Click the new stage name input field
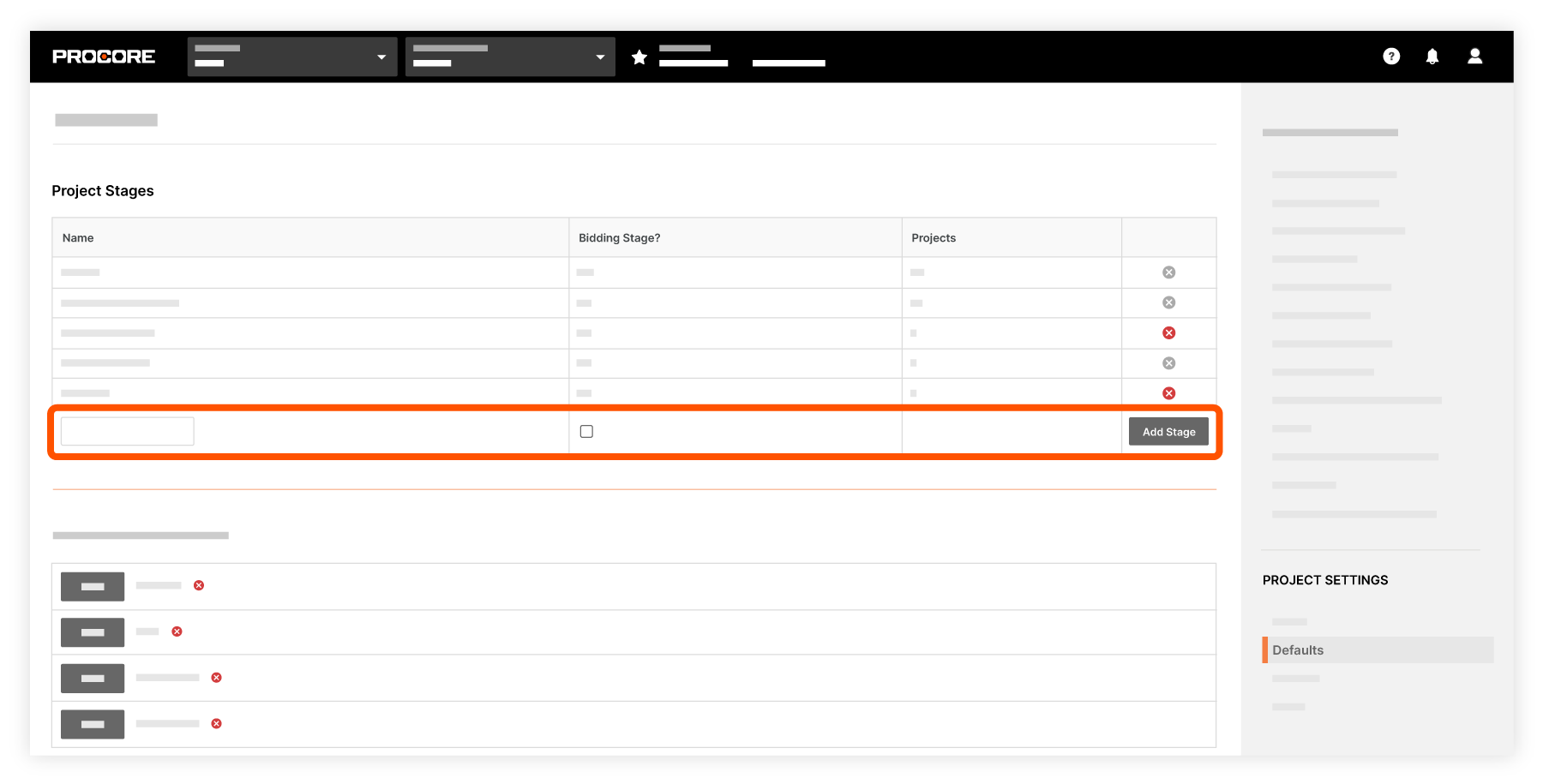 [126, 430]
